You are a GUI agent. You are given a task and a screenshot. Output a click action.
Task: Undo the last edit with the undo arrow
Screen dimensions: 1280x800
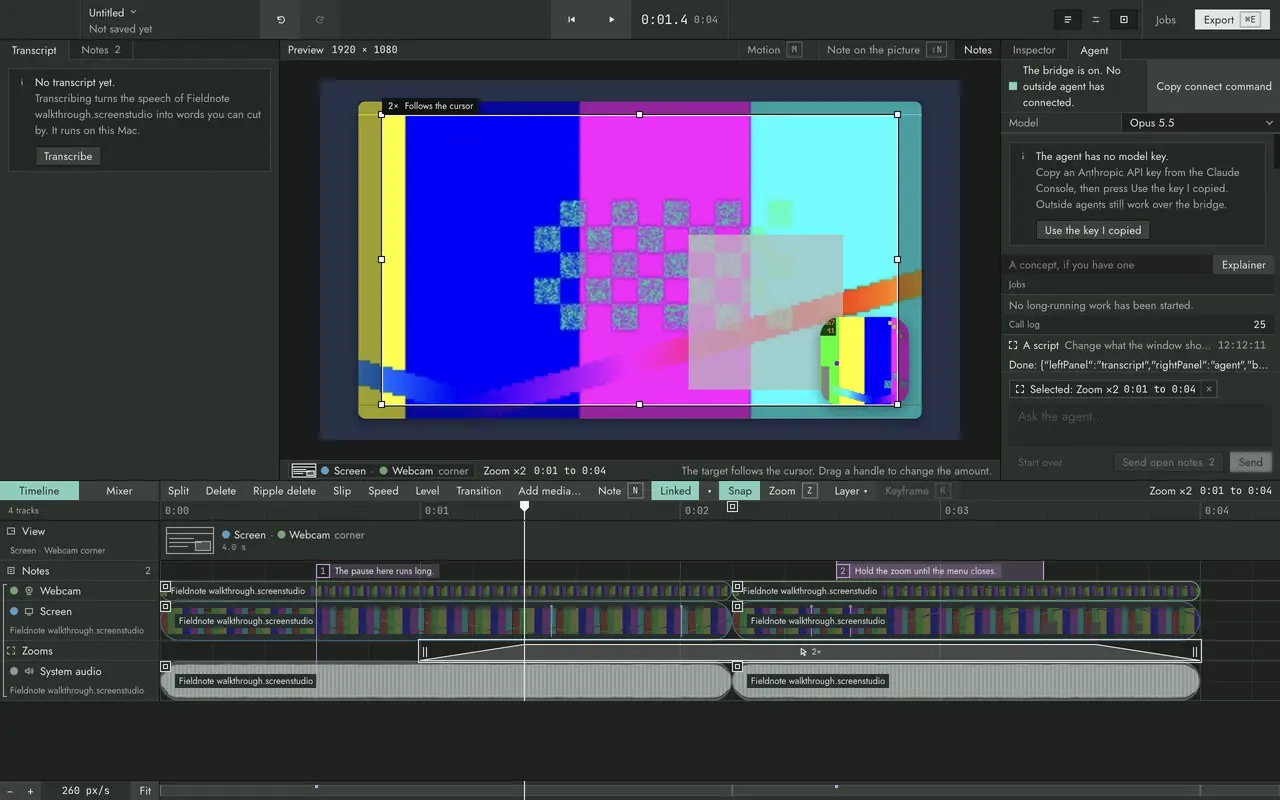click(281, 19)
